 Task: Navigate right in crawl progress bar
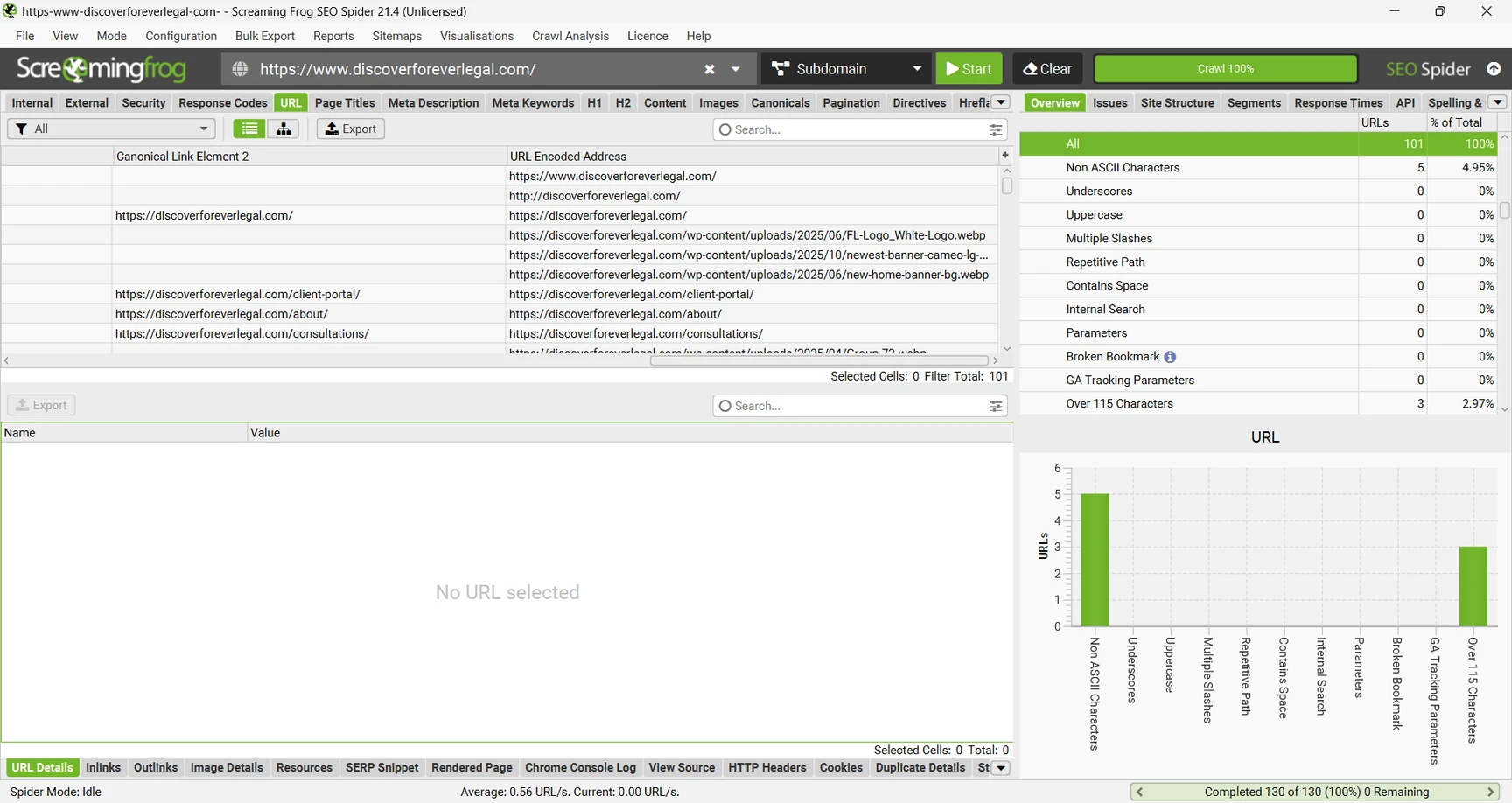(1491, 792)
